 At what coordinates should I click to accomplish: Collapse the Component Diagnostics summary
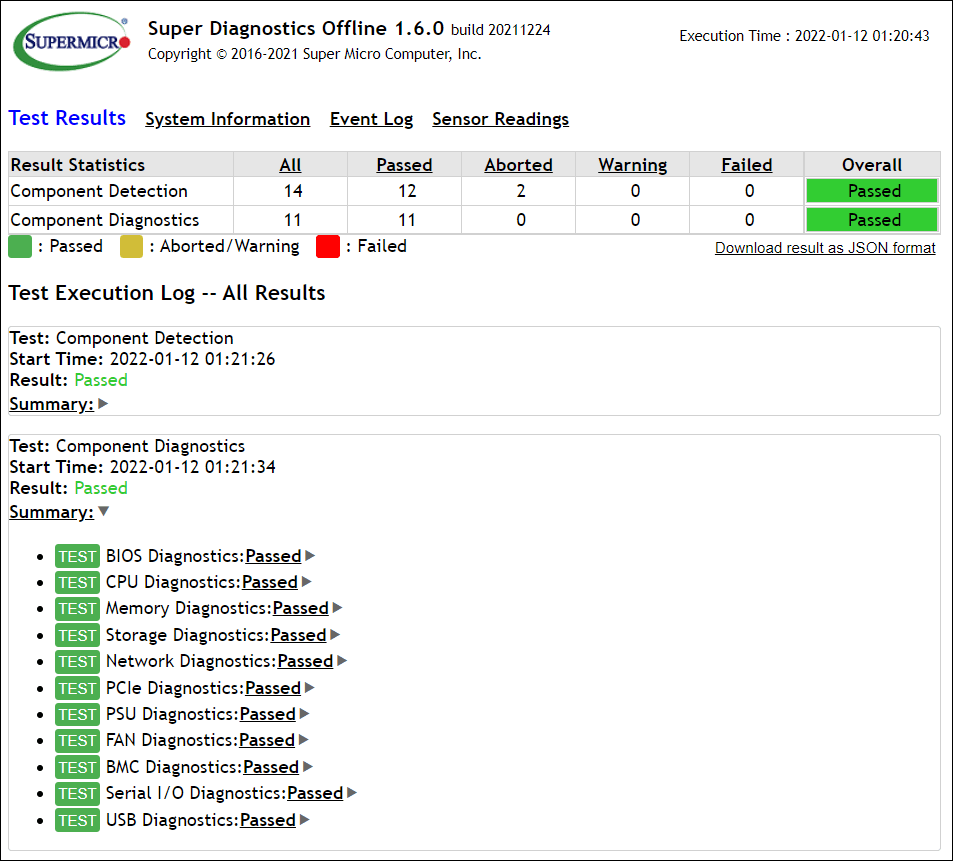click(x=103, y=512)
